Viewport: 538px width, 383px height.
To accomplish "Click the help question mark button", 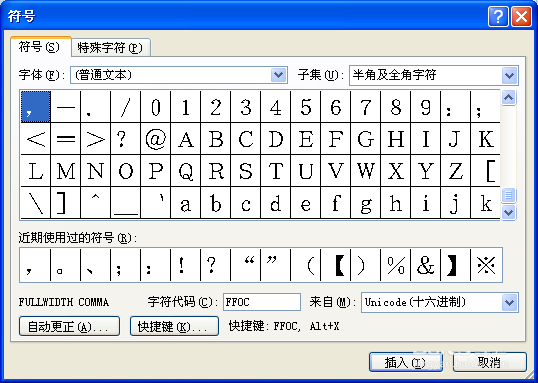I will point(498,16).
